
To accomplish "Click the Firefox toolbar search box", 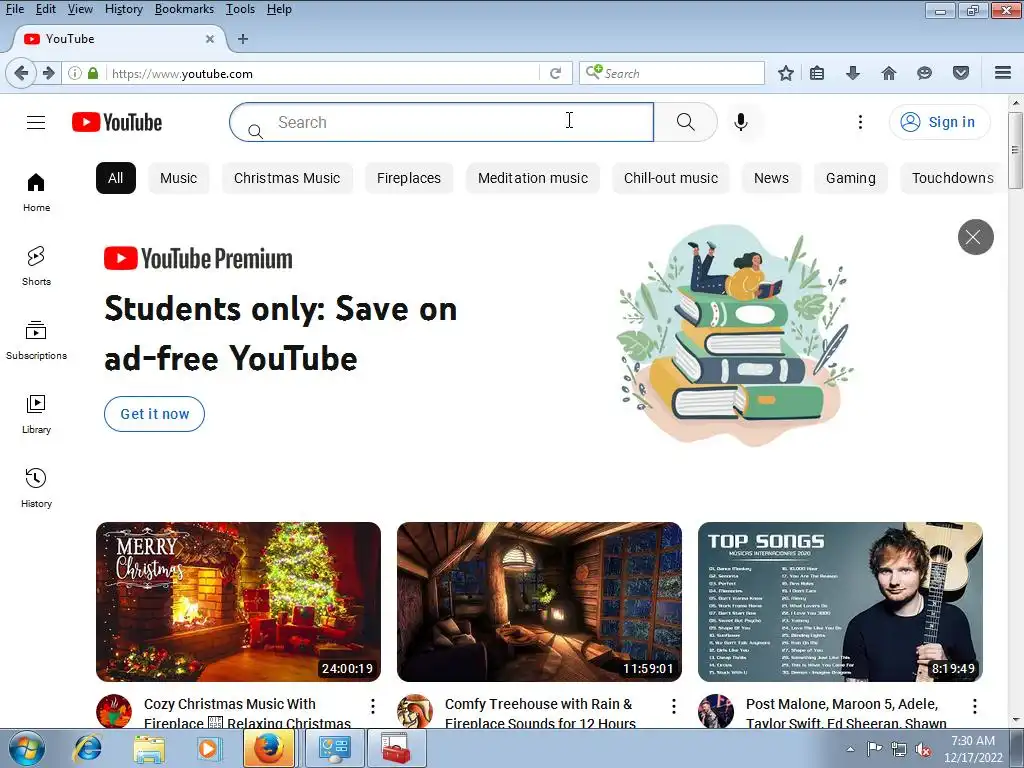I will [x=671, y=73].
